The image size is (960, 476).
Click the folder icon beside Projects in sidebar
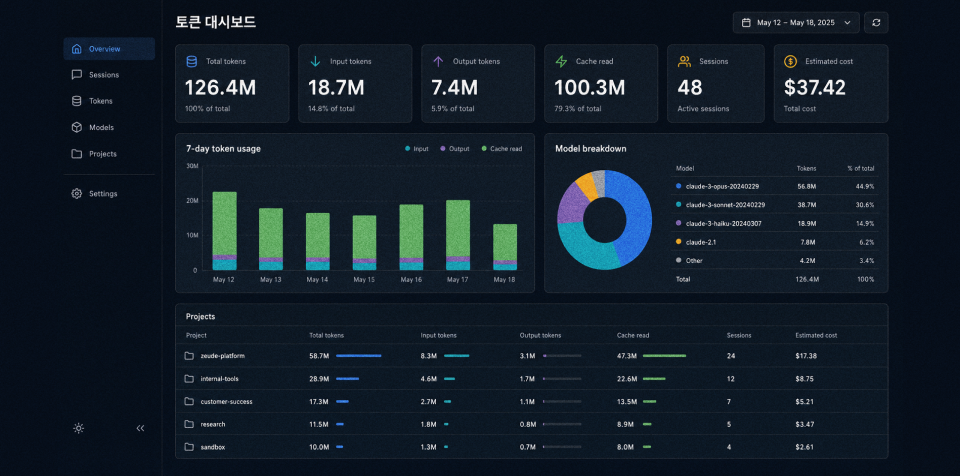77,154
